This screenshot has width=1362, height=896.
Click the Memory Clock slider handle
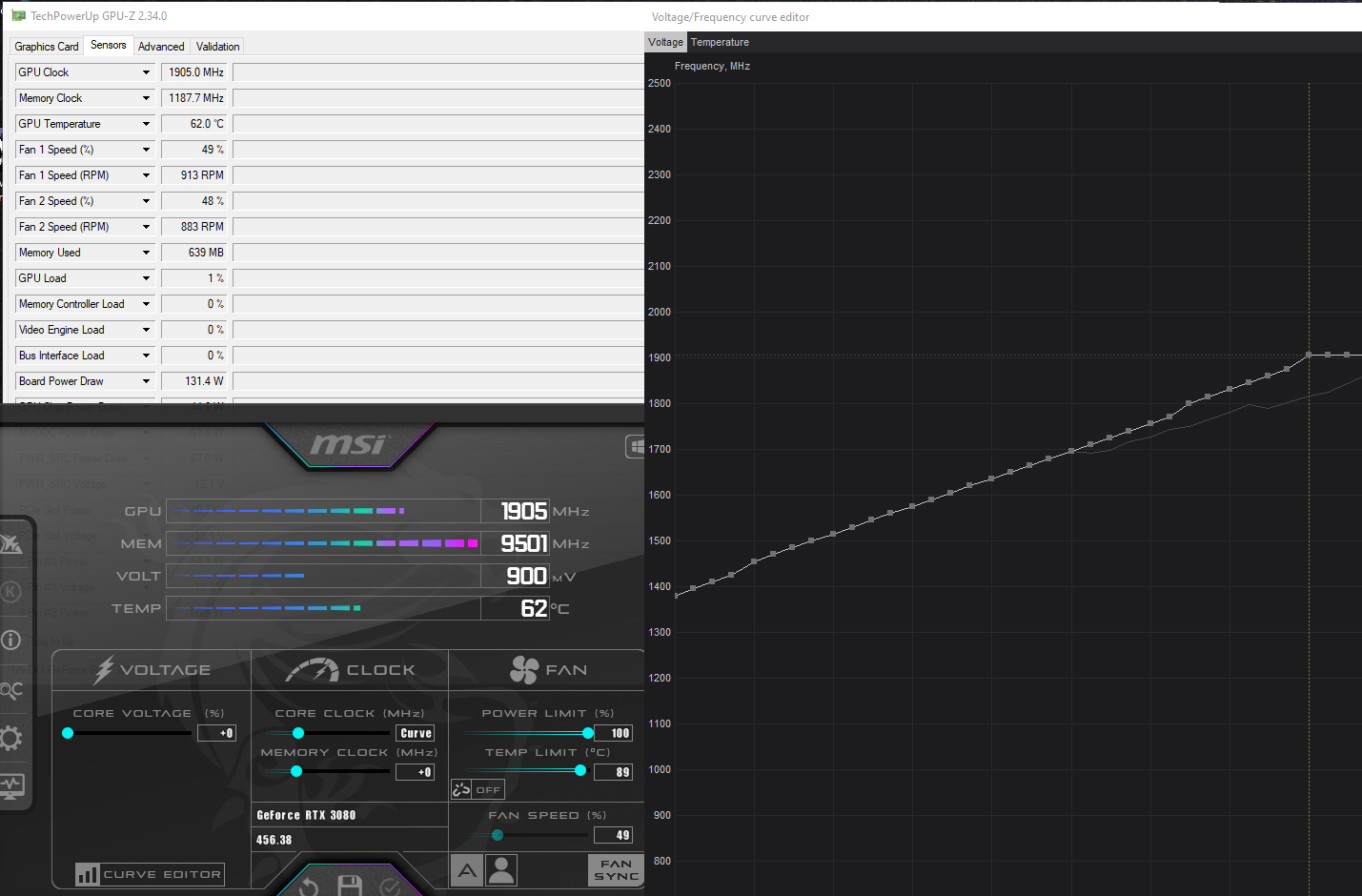(x=296, y=771)
